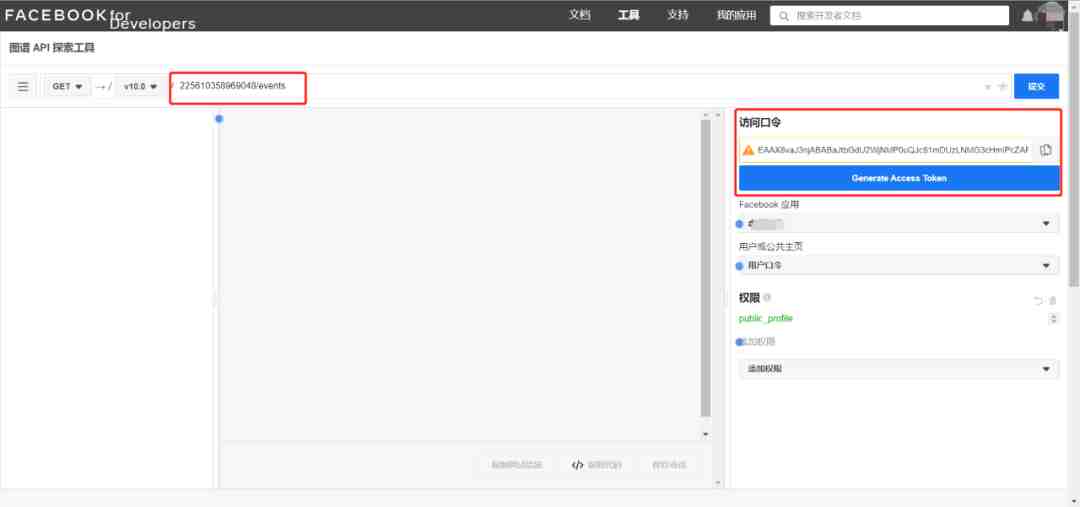Click the plus icon in the query bar
This screenshot has width=1080, height=507.
(x=1002, y=87)
